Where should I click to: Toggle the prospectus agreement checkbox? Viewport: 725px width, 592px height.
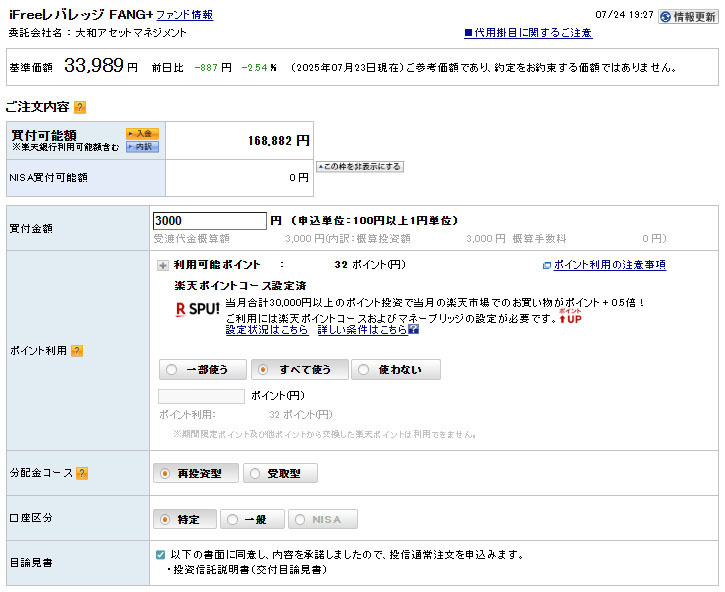point(161,554)
